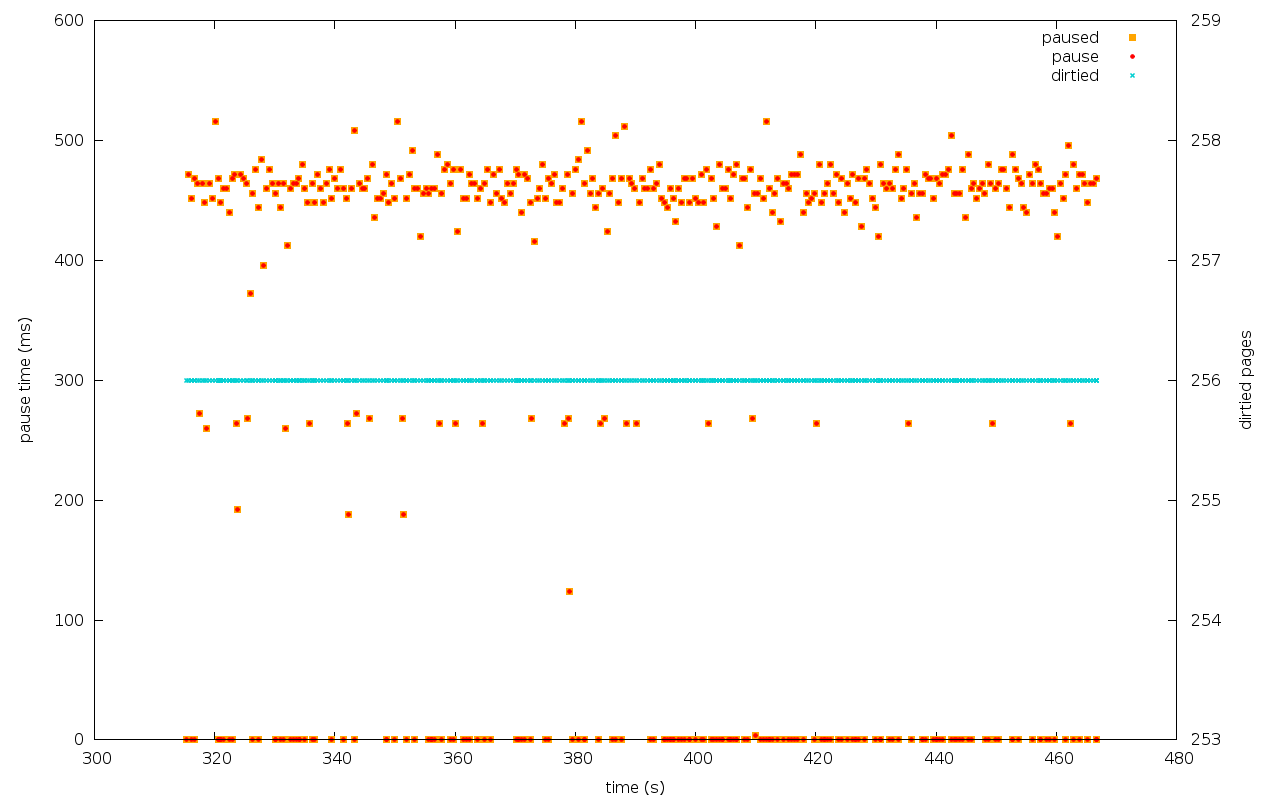Click the 480 tick label on time axis
This screenshot has width=1280, height=800.
[x=1179, y=759]
